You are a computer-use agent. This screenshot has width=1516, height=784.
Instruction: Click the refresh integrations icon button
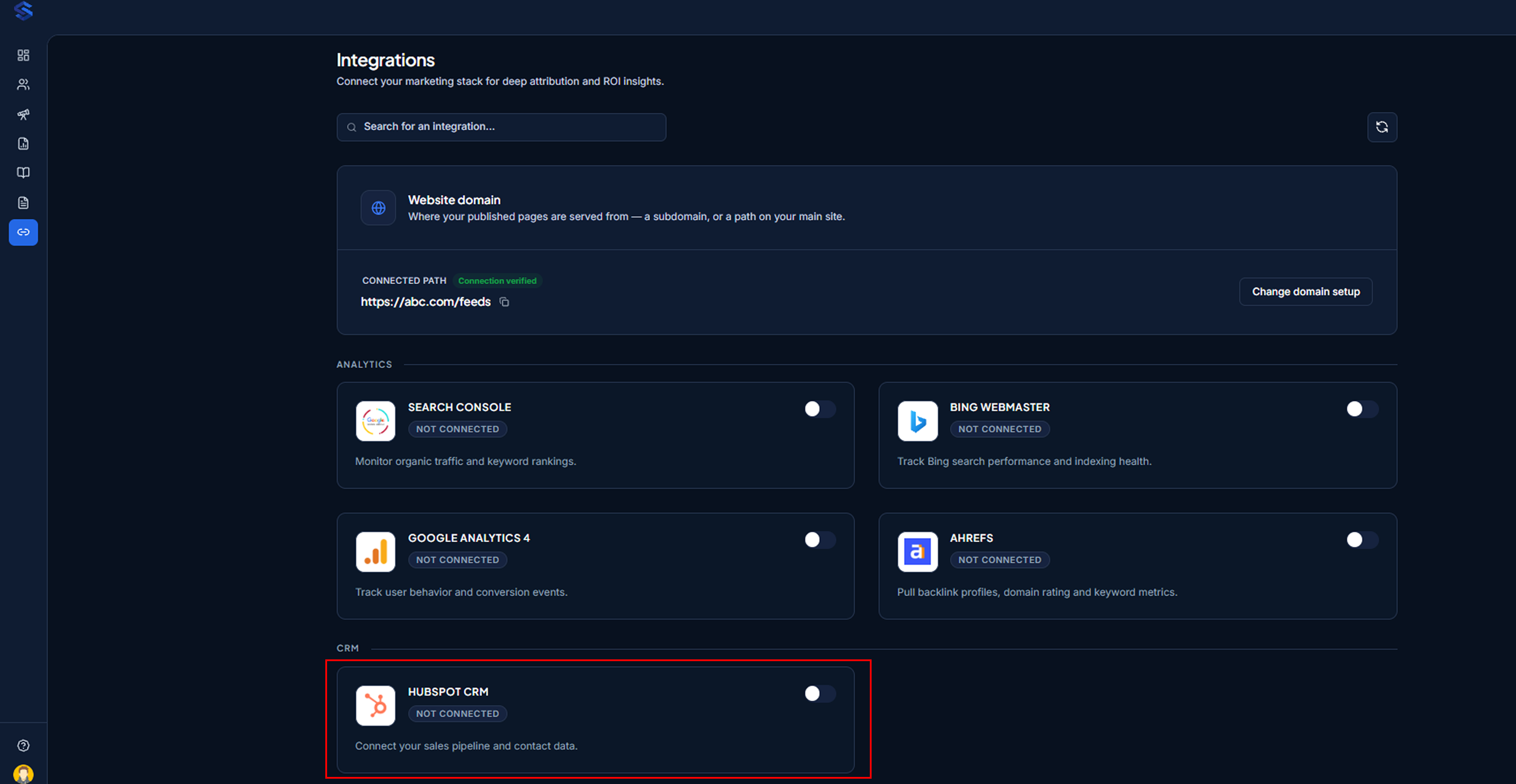pyautogui.click(x=1382, y=127)
